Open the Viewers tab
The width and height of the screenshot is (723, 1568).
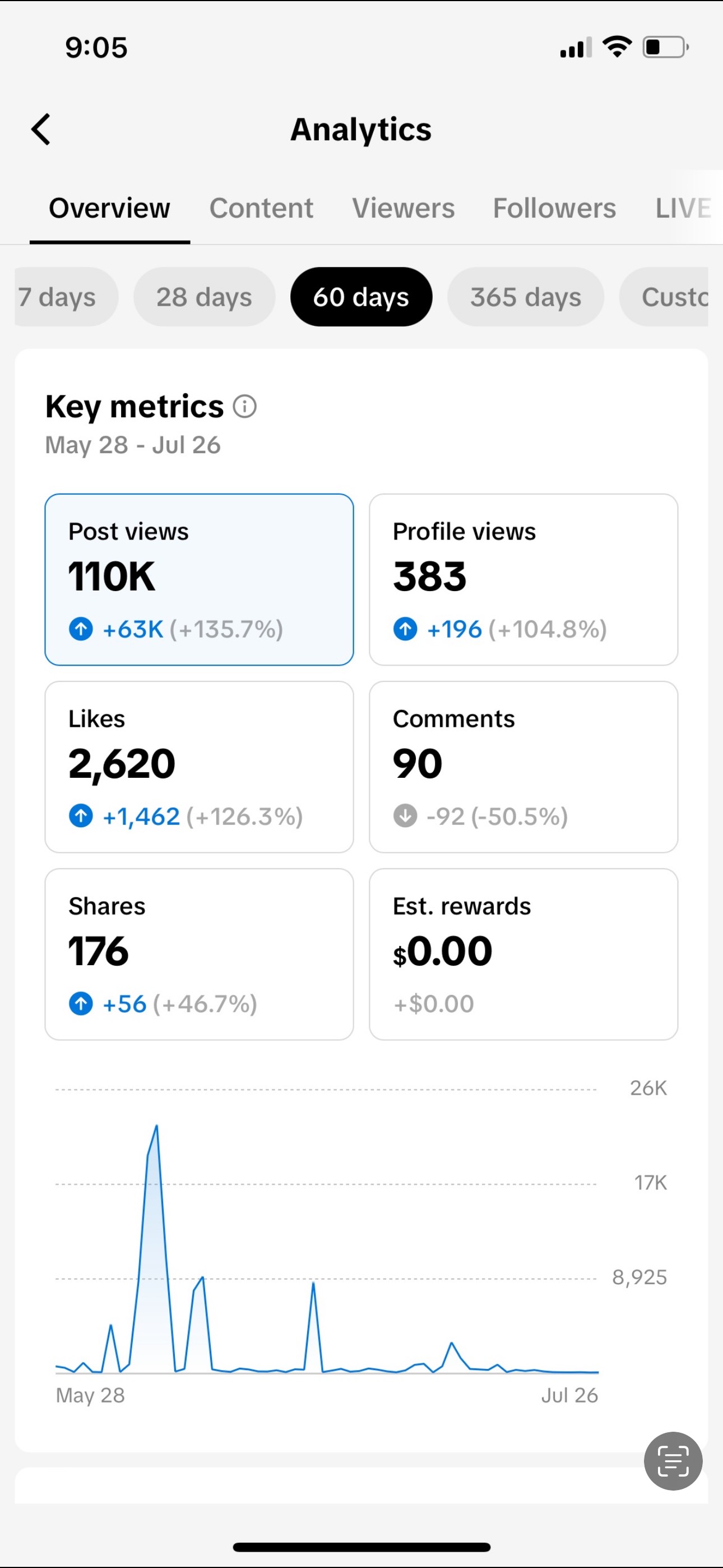point(403,208)
